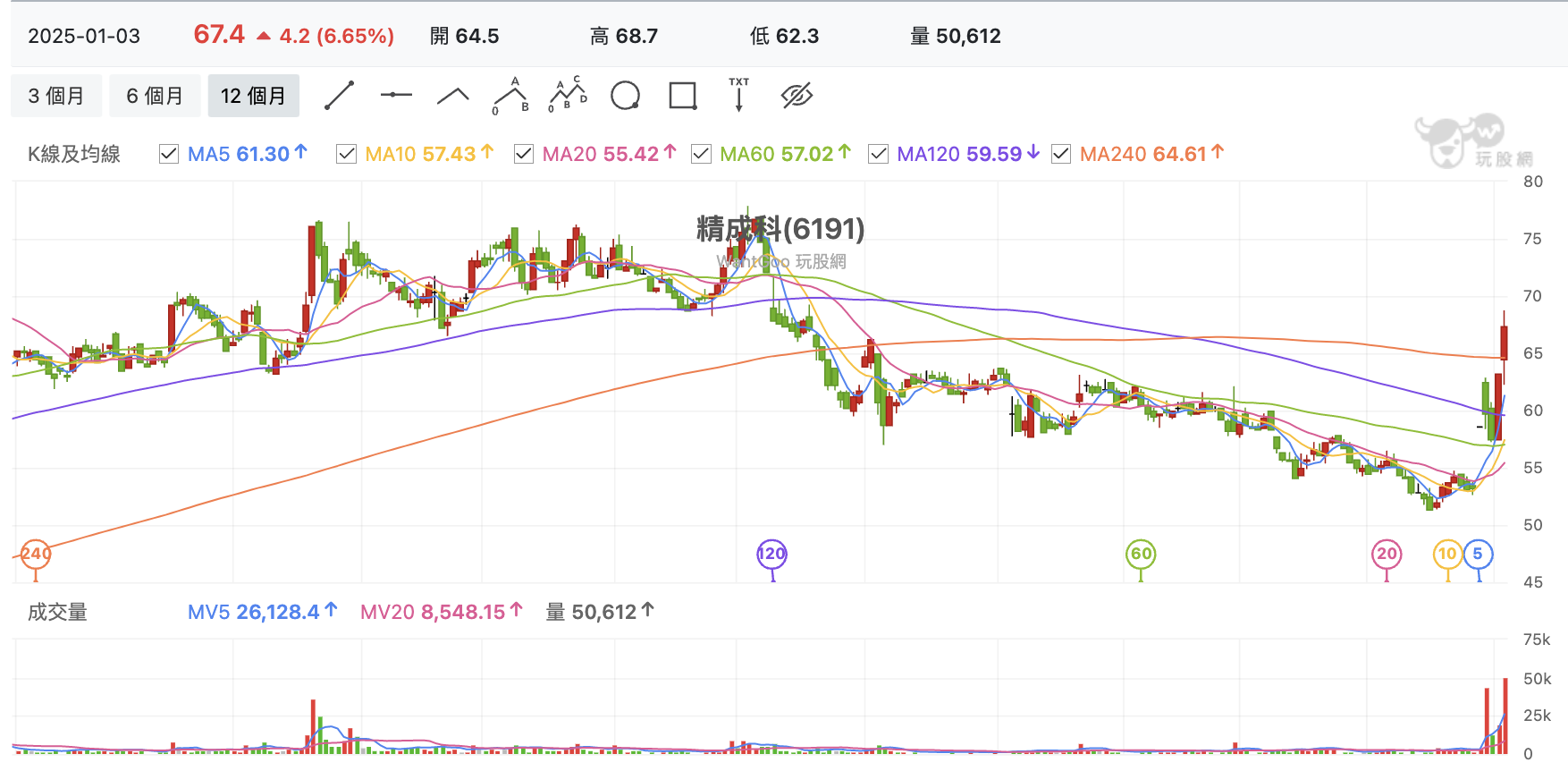Click the purple 120 marker on the time axis
This screenshot has width=1568, height=771.
[x=771, y=554]
